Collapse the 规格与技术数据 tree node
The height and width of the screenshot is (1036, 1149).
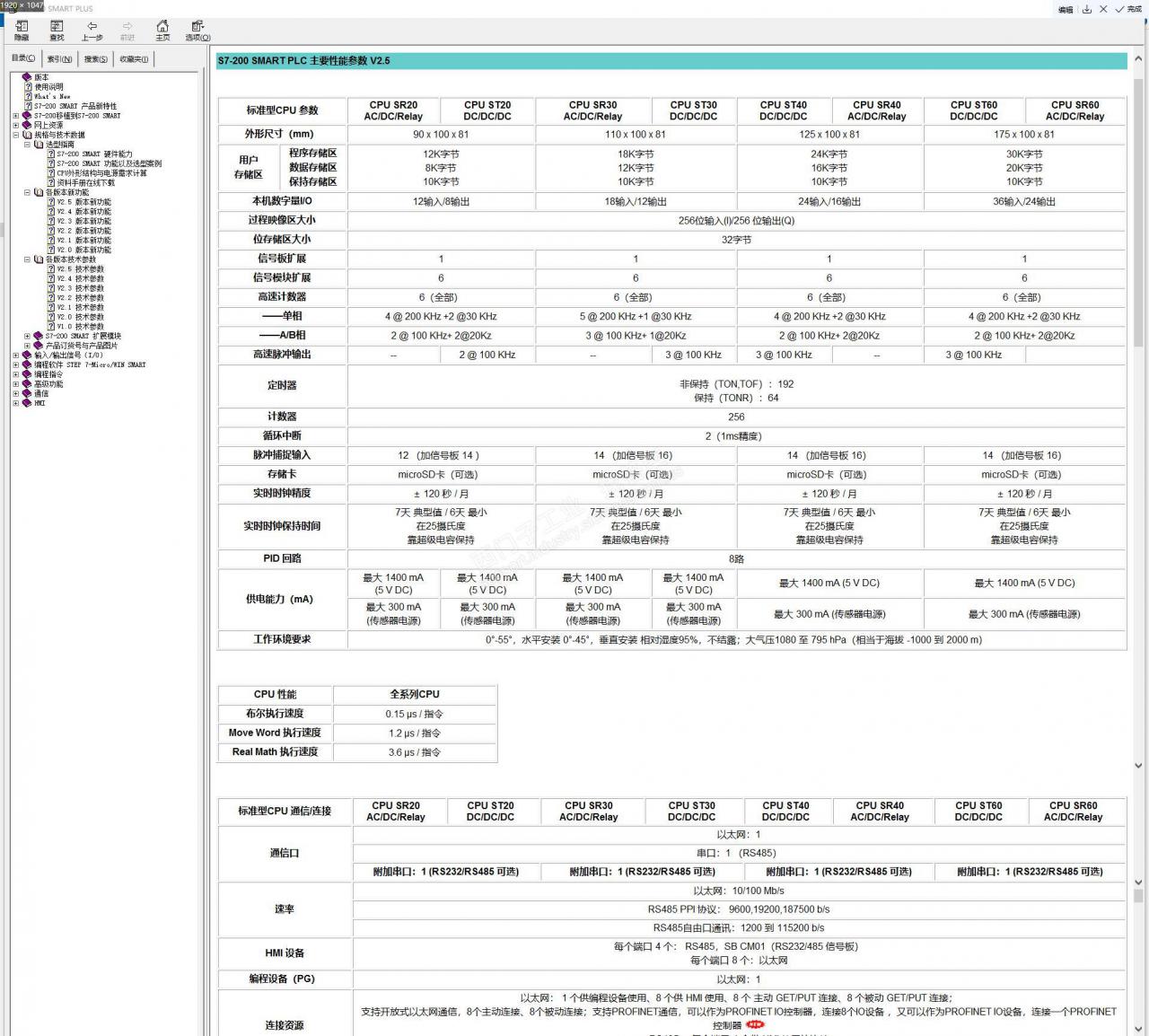pos(15,135)
